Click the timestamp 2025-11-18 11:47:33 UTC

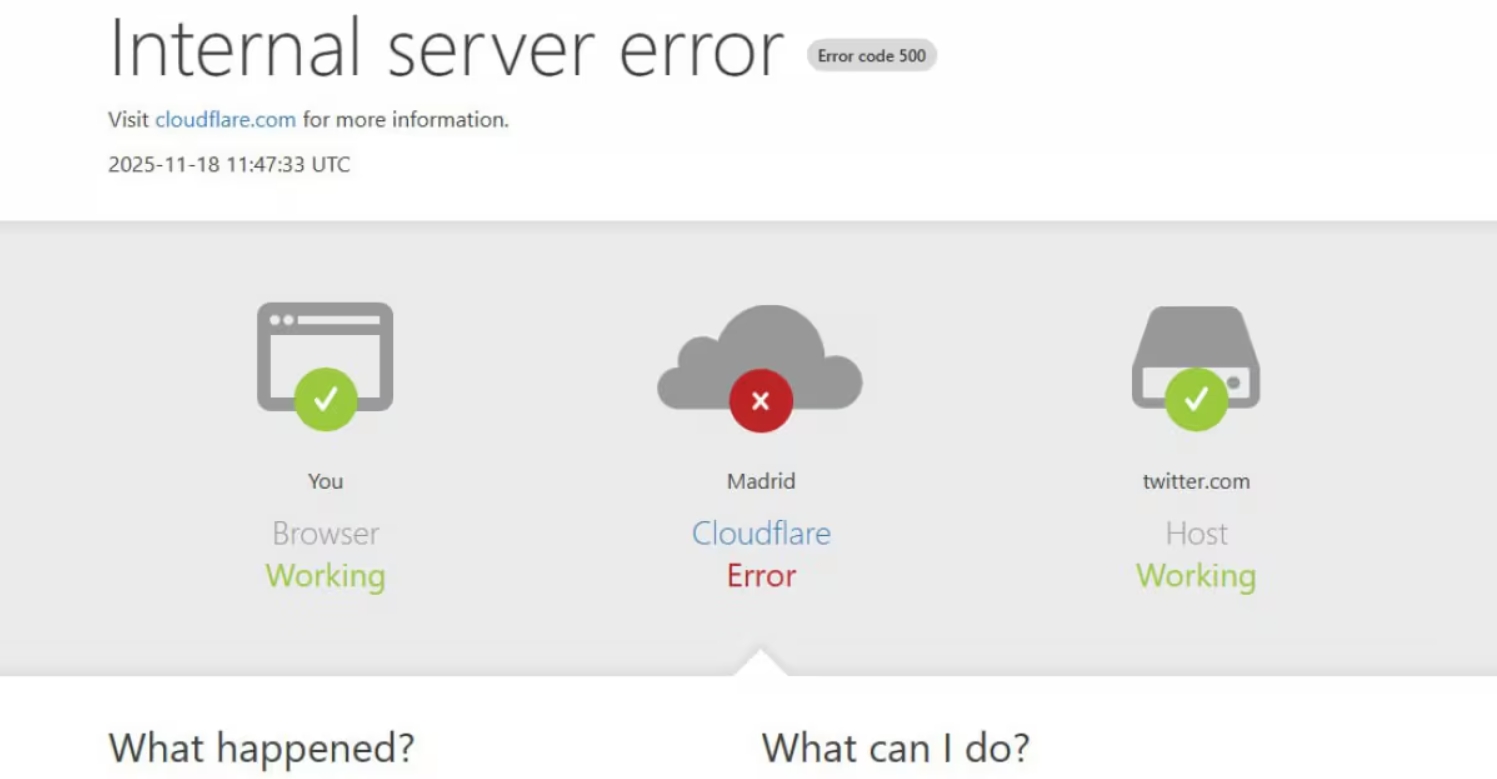point(229,165)
